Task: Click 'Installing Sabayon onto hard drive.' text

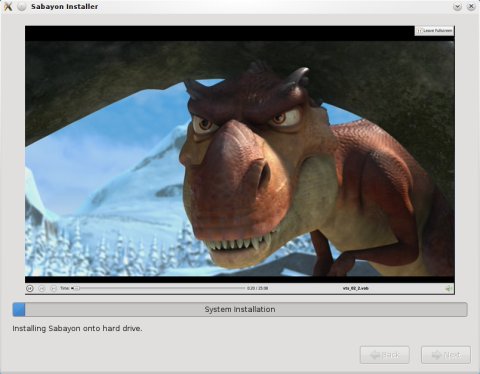Action: 77,329
